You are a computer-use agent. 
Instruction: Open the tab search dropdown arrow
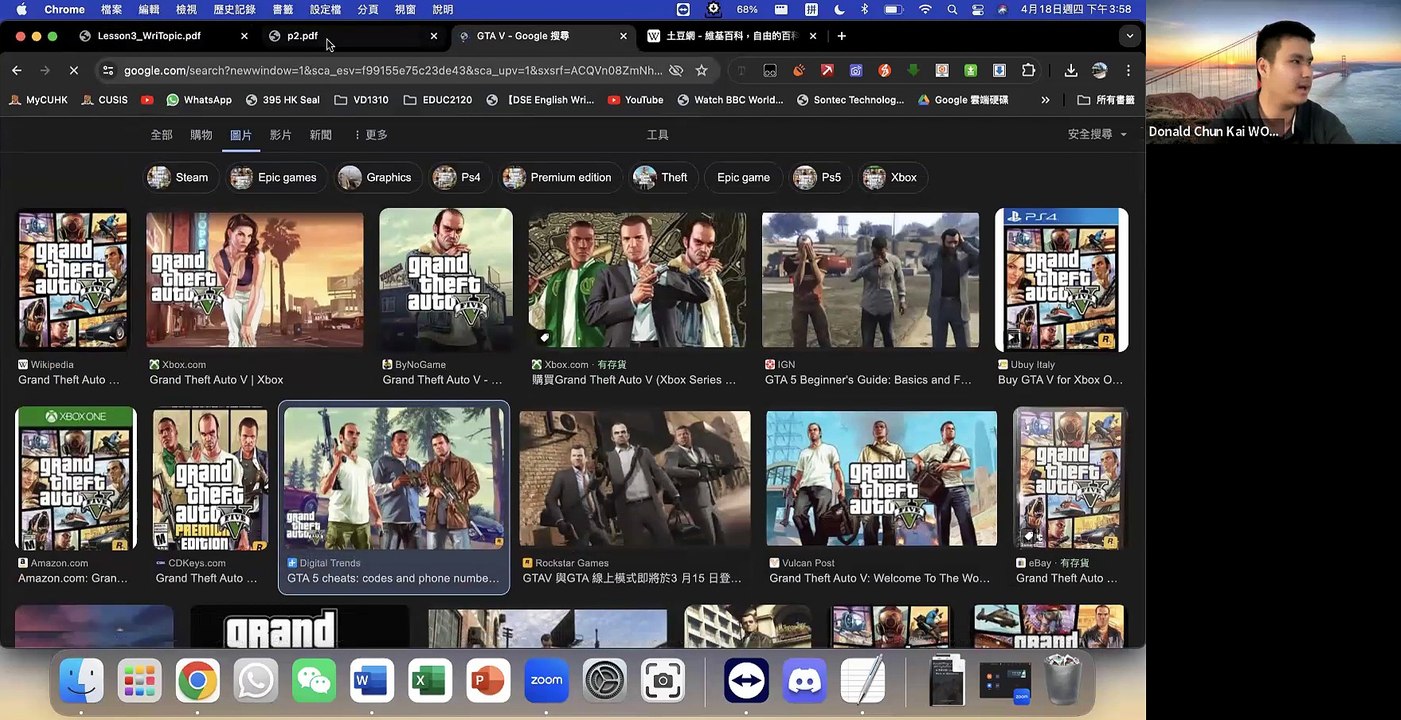pyautogui.click(x=1130, y=36)
